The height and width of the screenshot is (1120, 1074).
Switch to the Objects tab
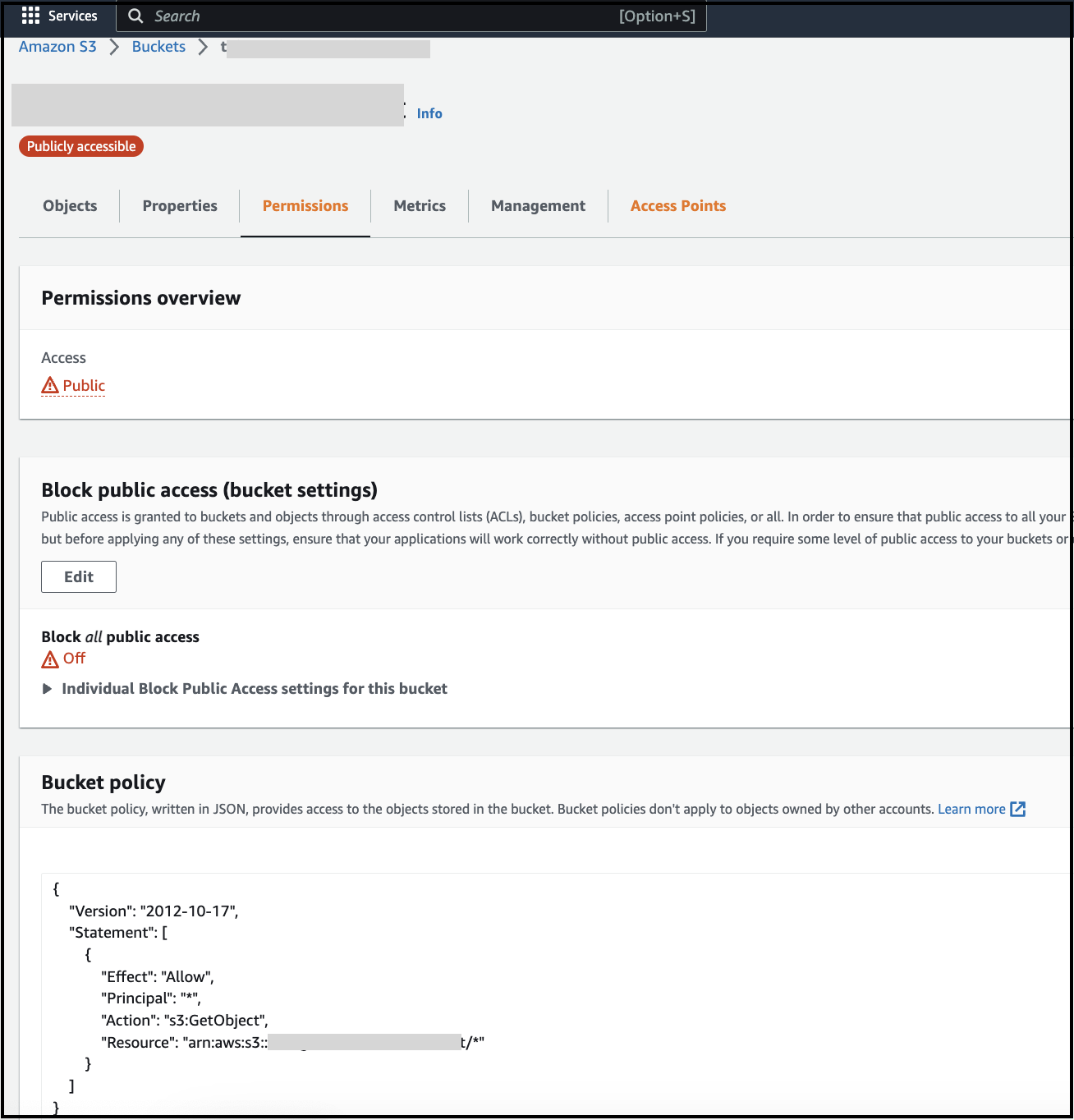click(x=70, y=206)
